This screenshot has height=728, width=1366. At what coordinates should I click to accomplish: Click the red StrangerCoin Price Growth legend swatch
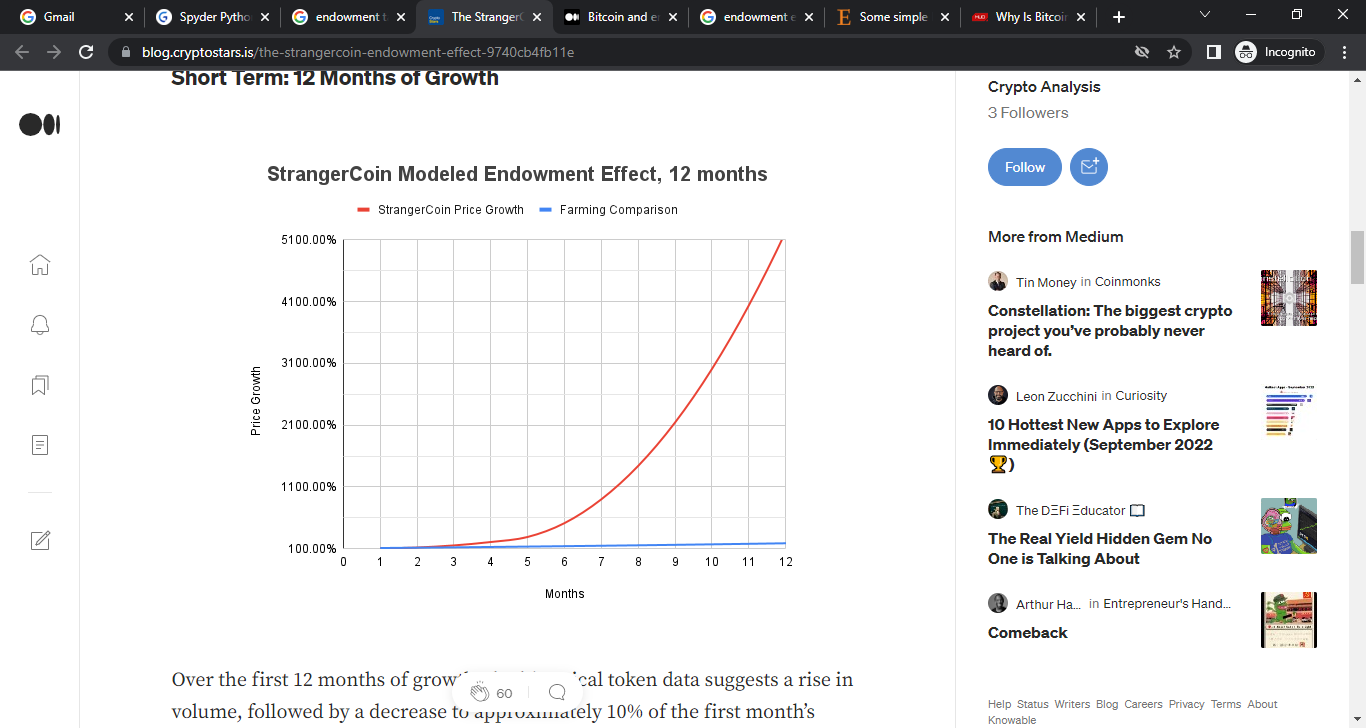(x=364, y=210)
